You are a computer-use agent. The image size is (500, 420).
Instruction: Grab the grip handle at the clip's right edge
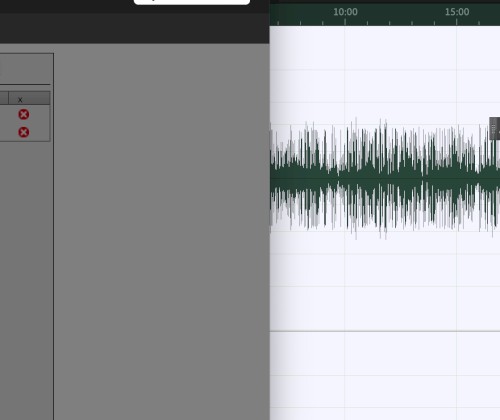pyautogui.click(x=494, y=128)
